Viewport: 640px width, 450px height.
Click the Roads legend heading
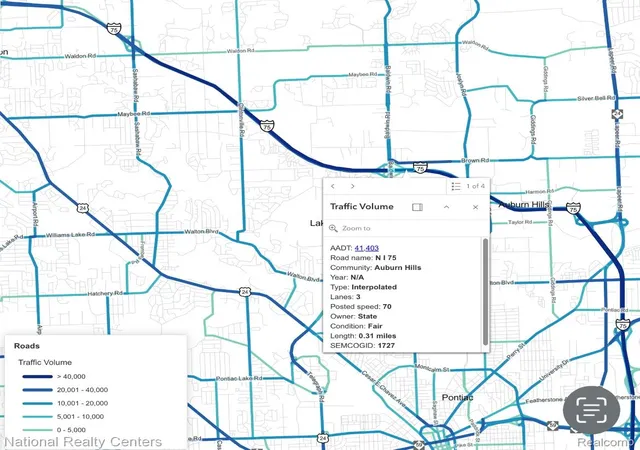[27, 346]
